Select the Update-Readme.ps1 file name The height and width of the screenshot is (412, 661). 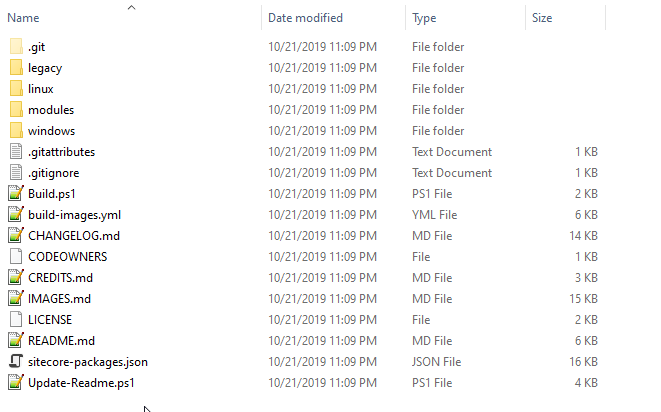(x=81, y=382)
